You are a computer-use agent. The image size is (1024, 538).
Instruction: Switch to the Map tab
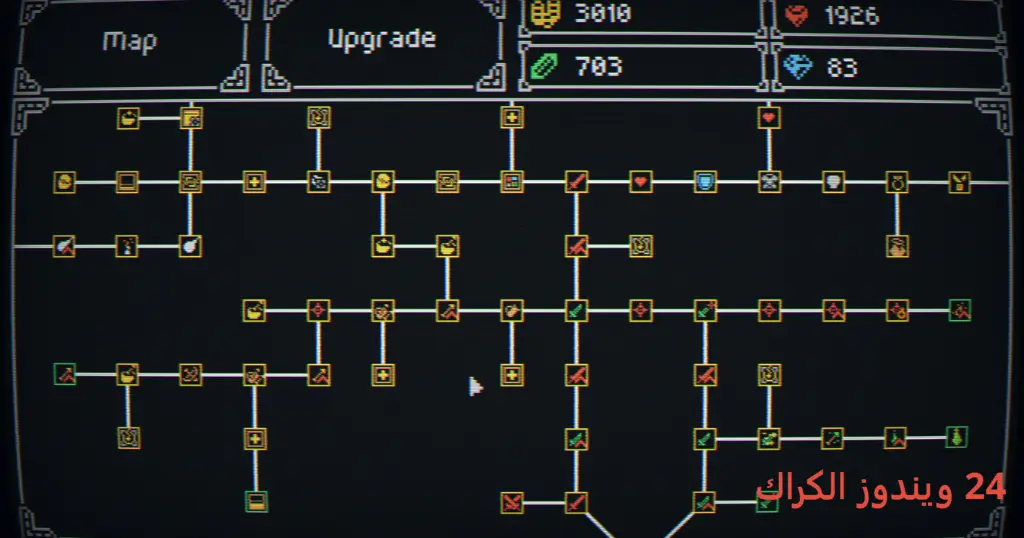coord(130,42)
